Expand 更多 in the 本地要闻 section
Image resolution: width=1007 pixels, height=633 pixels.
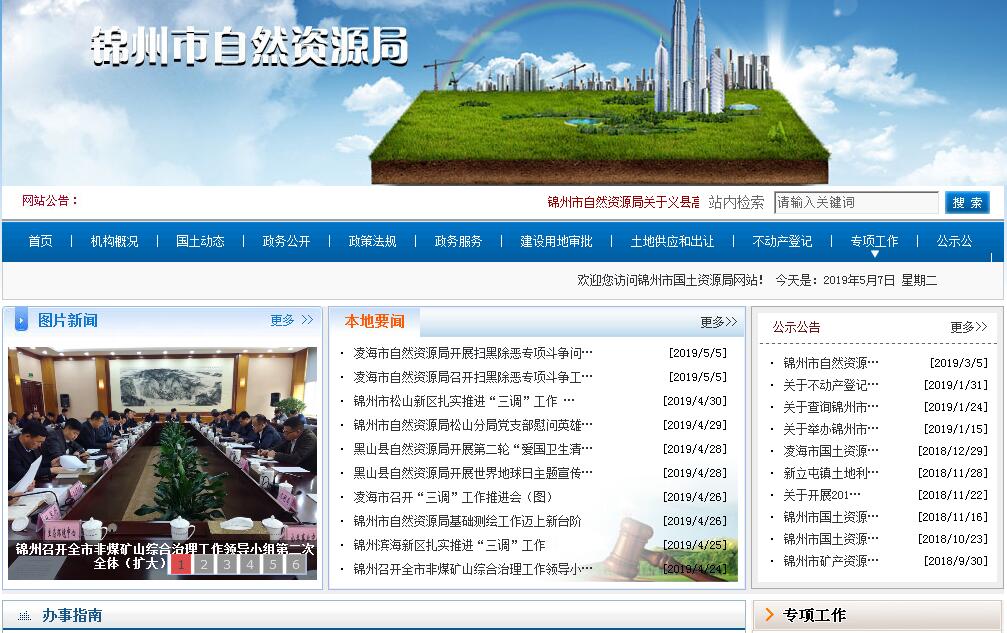pos(718,322)
